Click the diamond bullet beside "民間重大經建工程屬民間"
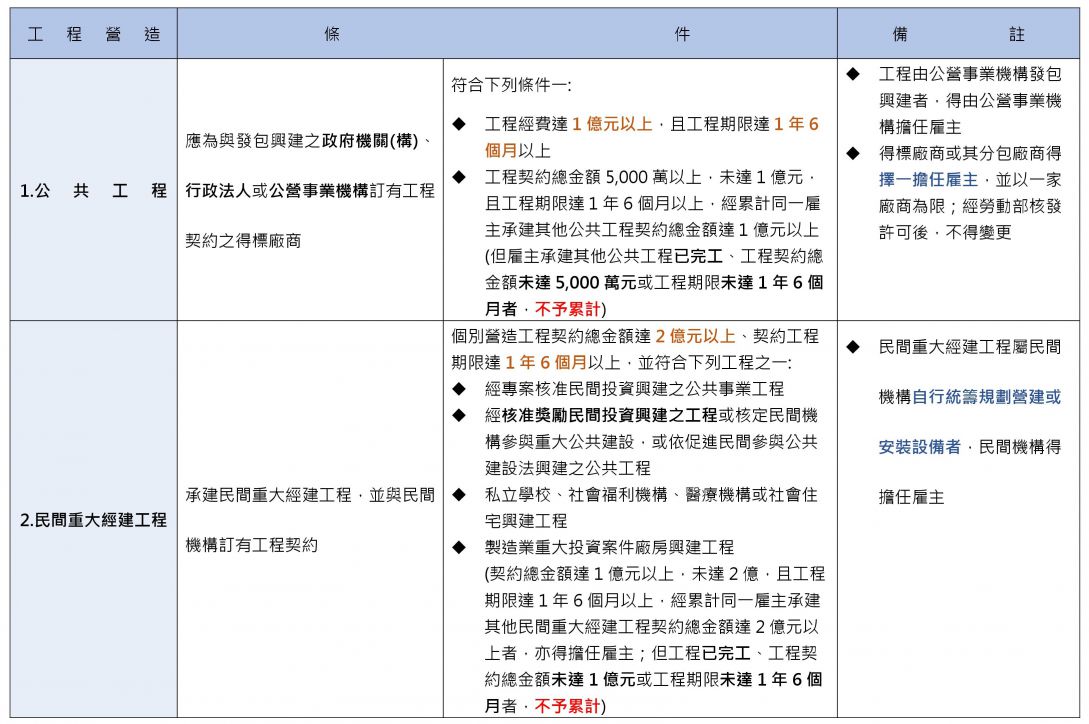Screen dimensions: 1089x724 pos(852,347)
